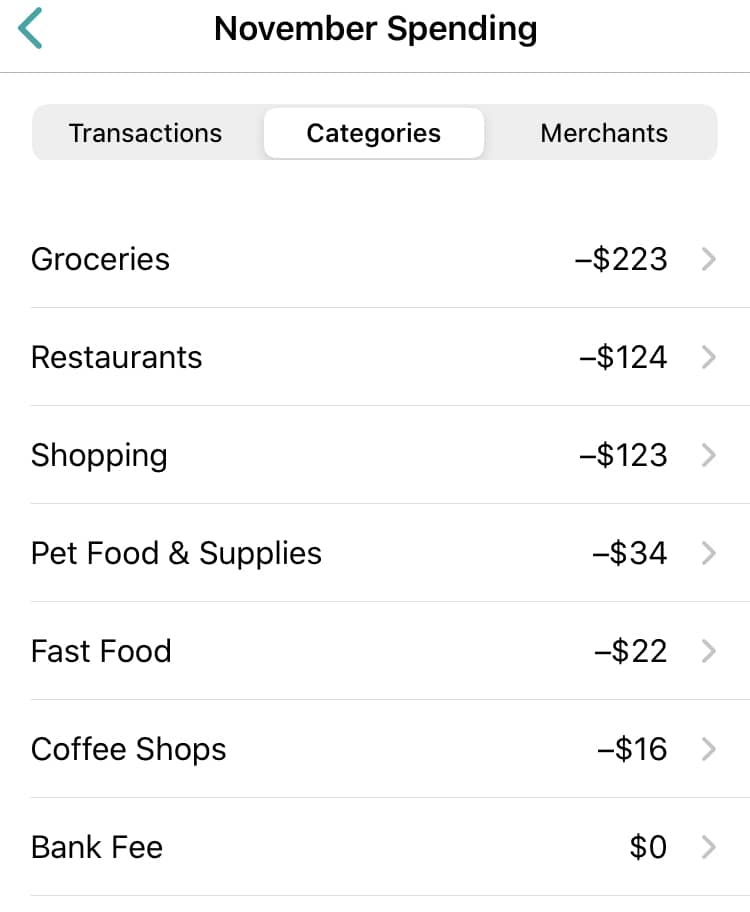
Task: Open the Groceries category label
Action: click(100, 259)
